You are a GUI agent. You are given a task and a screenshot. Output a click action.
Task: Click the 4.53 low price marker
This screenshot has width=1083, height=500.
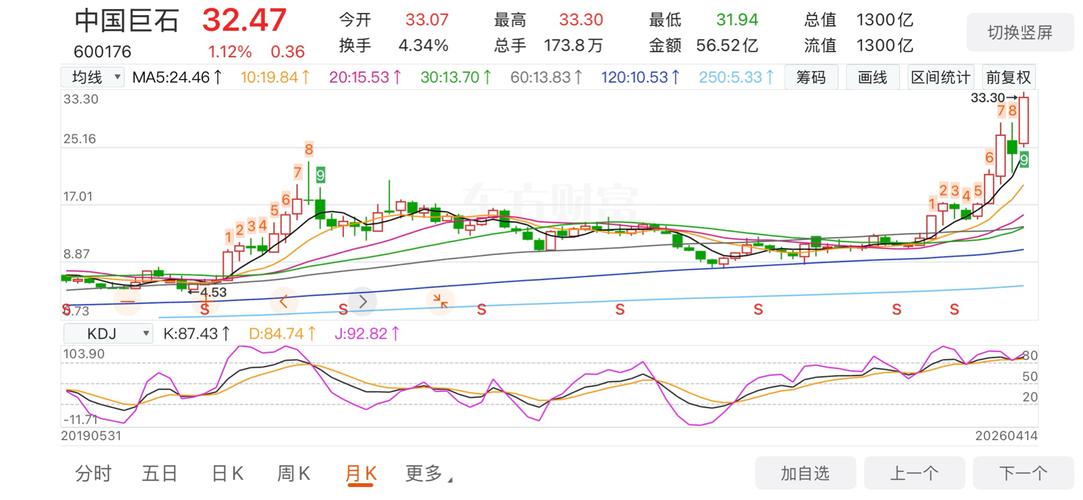(x=207, y=292)
